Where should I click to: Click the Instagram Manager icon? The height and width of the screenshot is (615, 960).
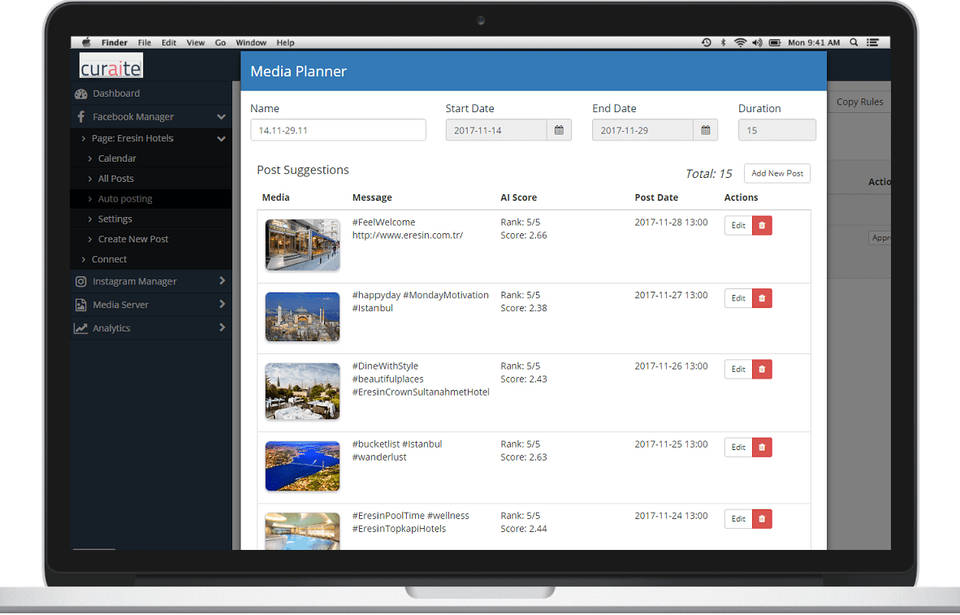tap(81, 282)
